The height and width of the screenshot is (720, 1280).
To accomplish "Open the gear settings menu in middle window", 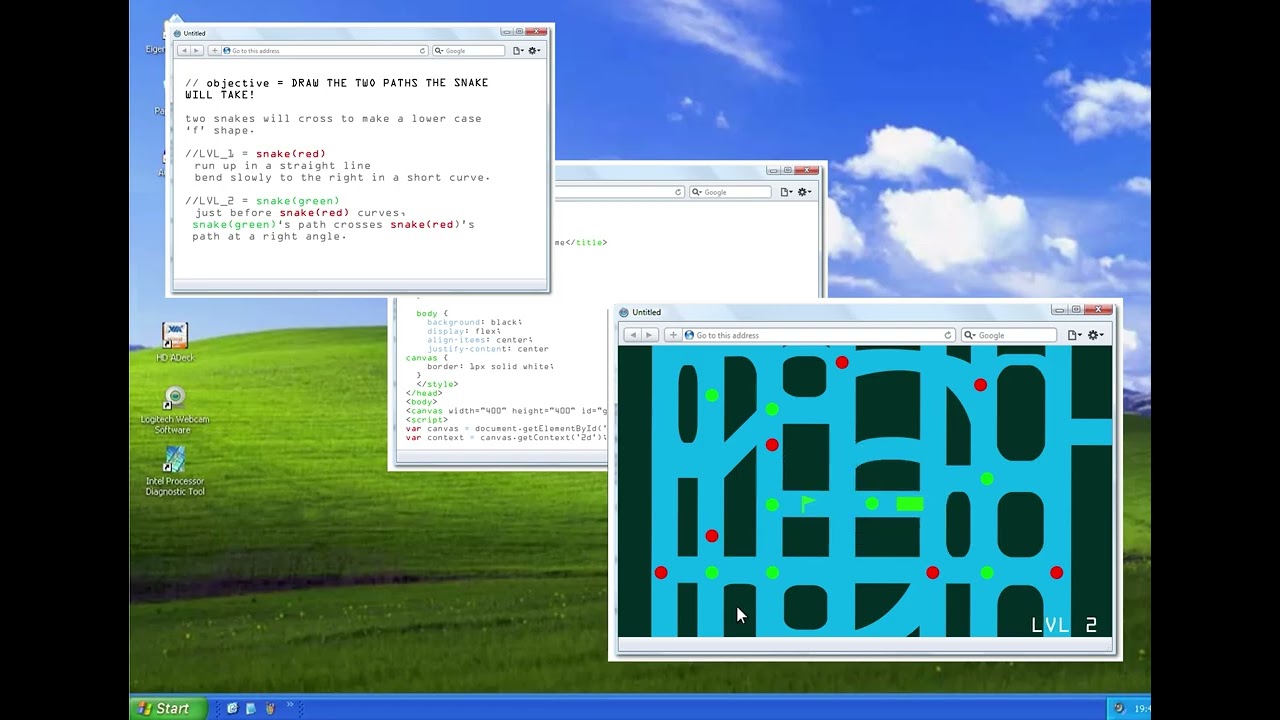I will click(803, 192).
